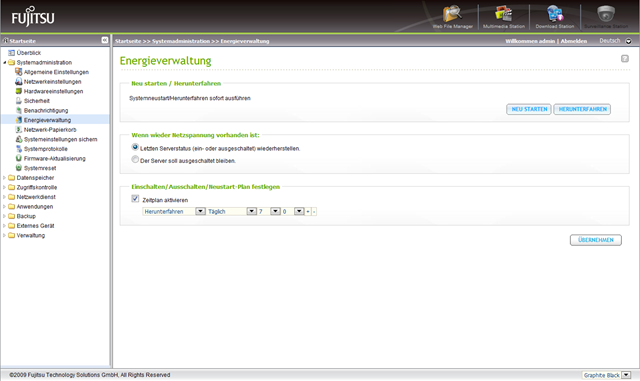Select 'Der Server soll ausgeschaltet bleiben' radio
The image size is (640, 381).
point(135,159)
